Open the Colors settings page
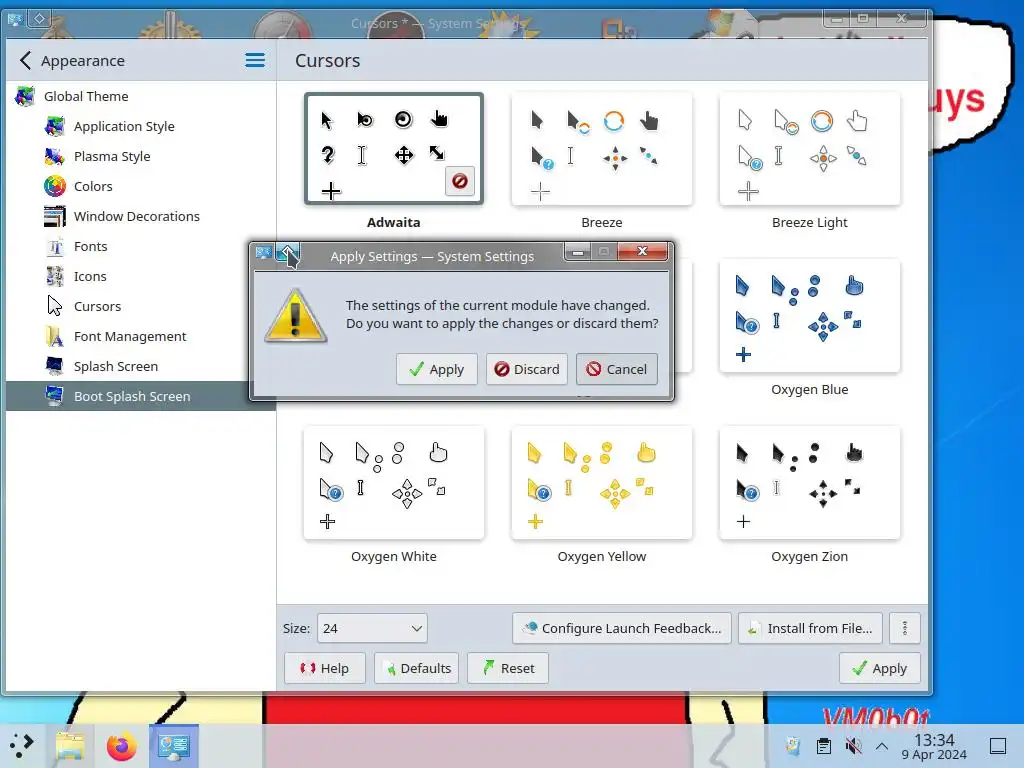Screen dimensions: 1024x768 pyautogui.click(x=140, y=186)
